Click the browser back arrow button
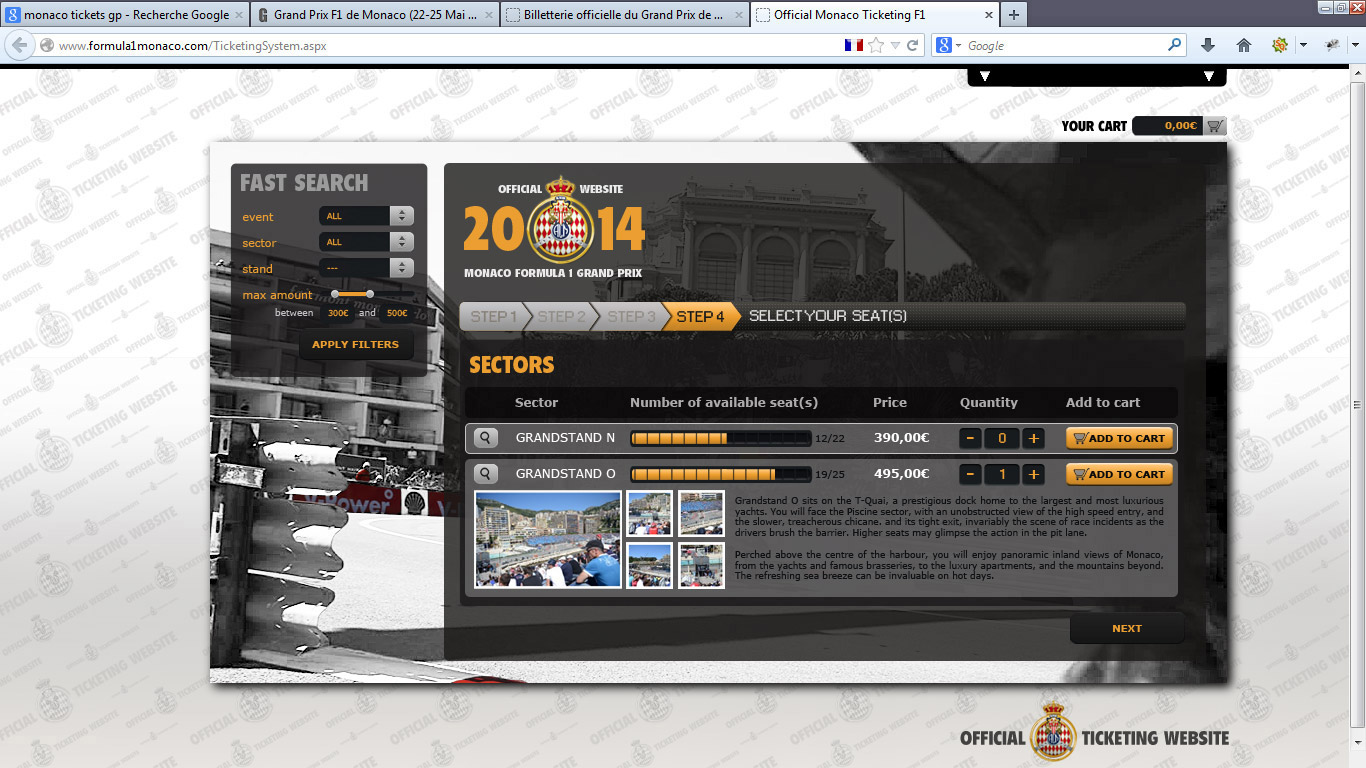The height and width of the screenshot is (768, 1366). coord(19,45)
